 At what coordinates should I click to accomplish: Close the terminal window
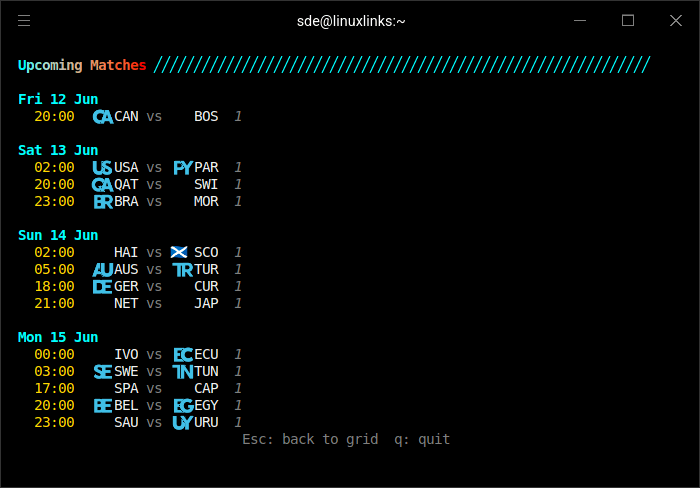coord(676,21)
